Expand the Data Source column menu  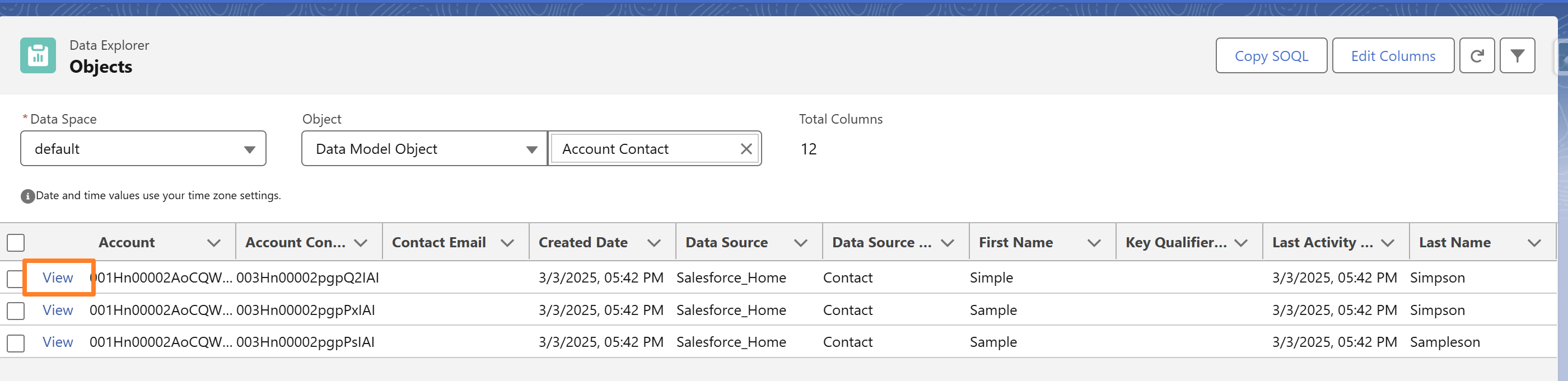coord(800,243)
